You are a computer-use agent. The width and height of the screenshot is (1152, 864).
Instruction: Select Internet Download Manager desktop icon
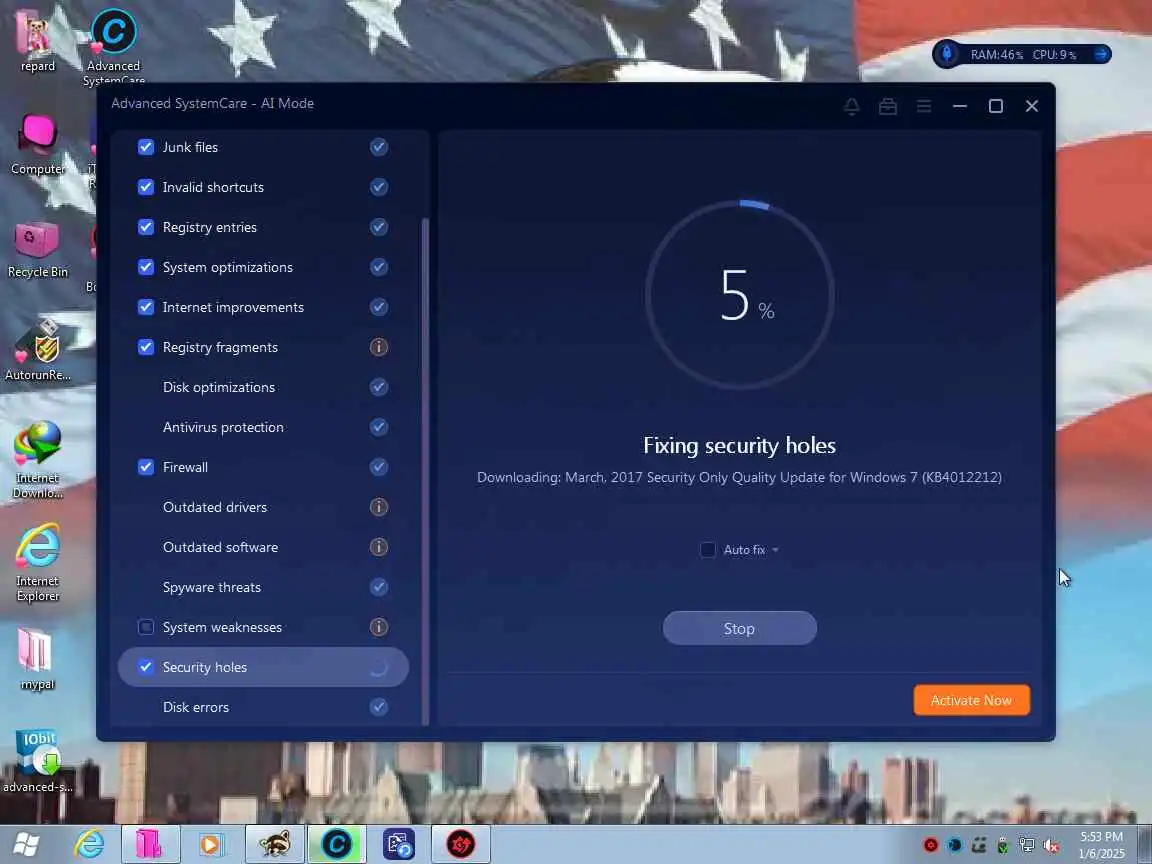(x=37, y=459)
